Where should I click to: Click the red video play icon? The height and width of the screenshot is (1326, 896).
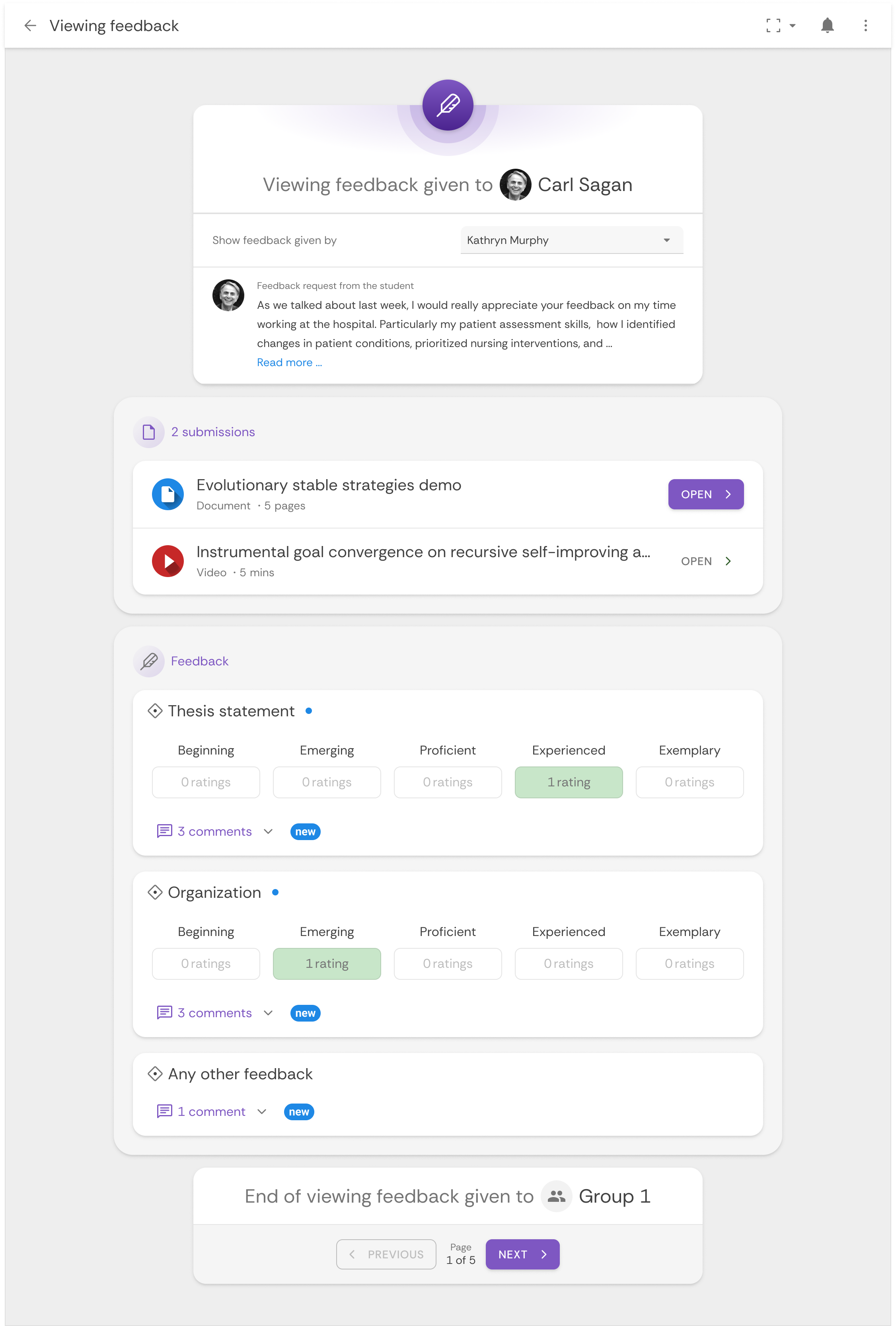pos(168,561)
